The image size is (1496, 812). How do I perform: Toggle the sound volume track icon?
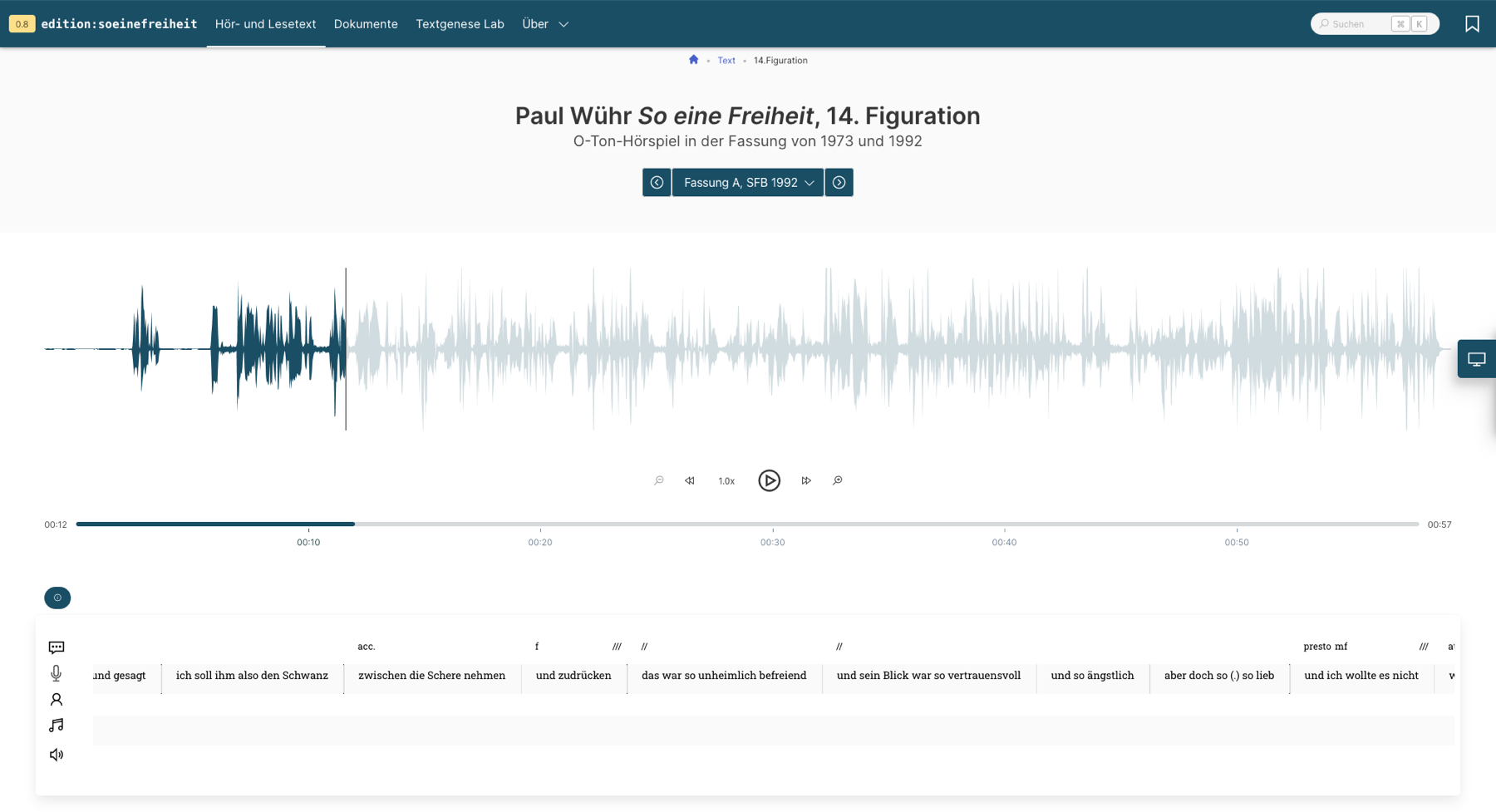(57, 755)
